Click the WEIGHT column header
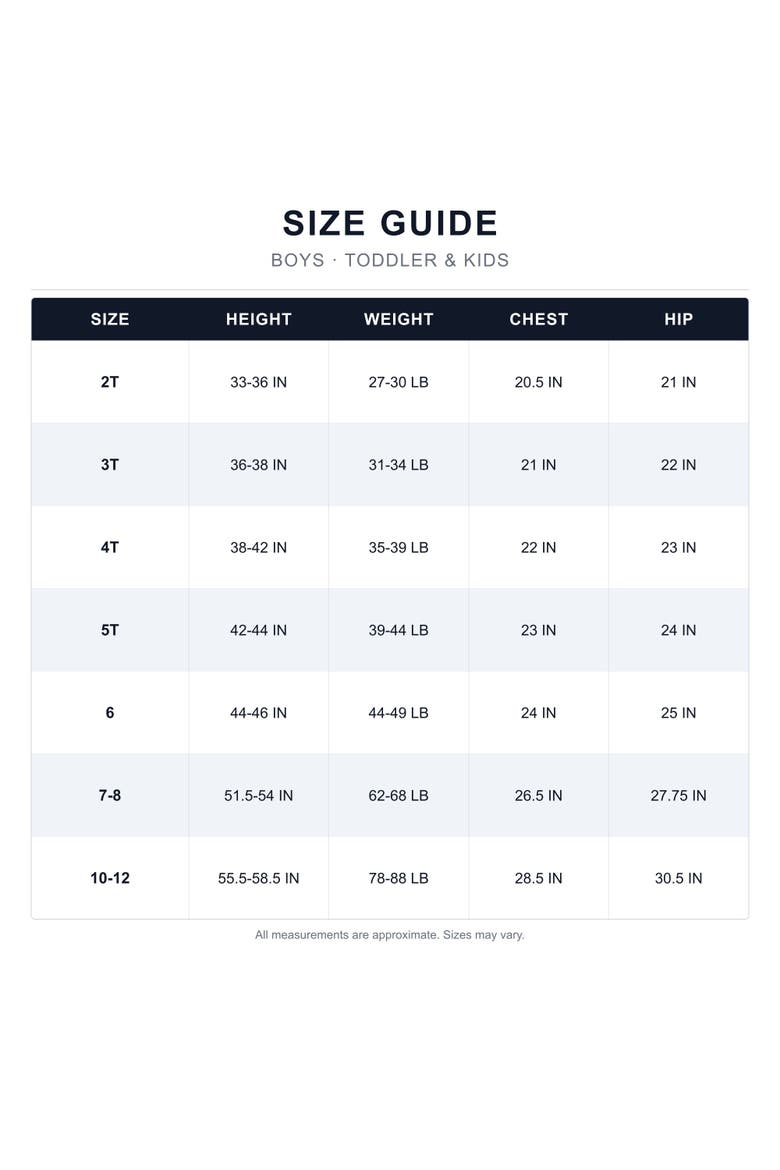Screen dimensions: 780x1170 tap(399, 319)
